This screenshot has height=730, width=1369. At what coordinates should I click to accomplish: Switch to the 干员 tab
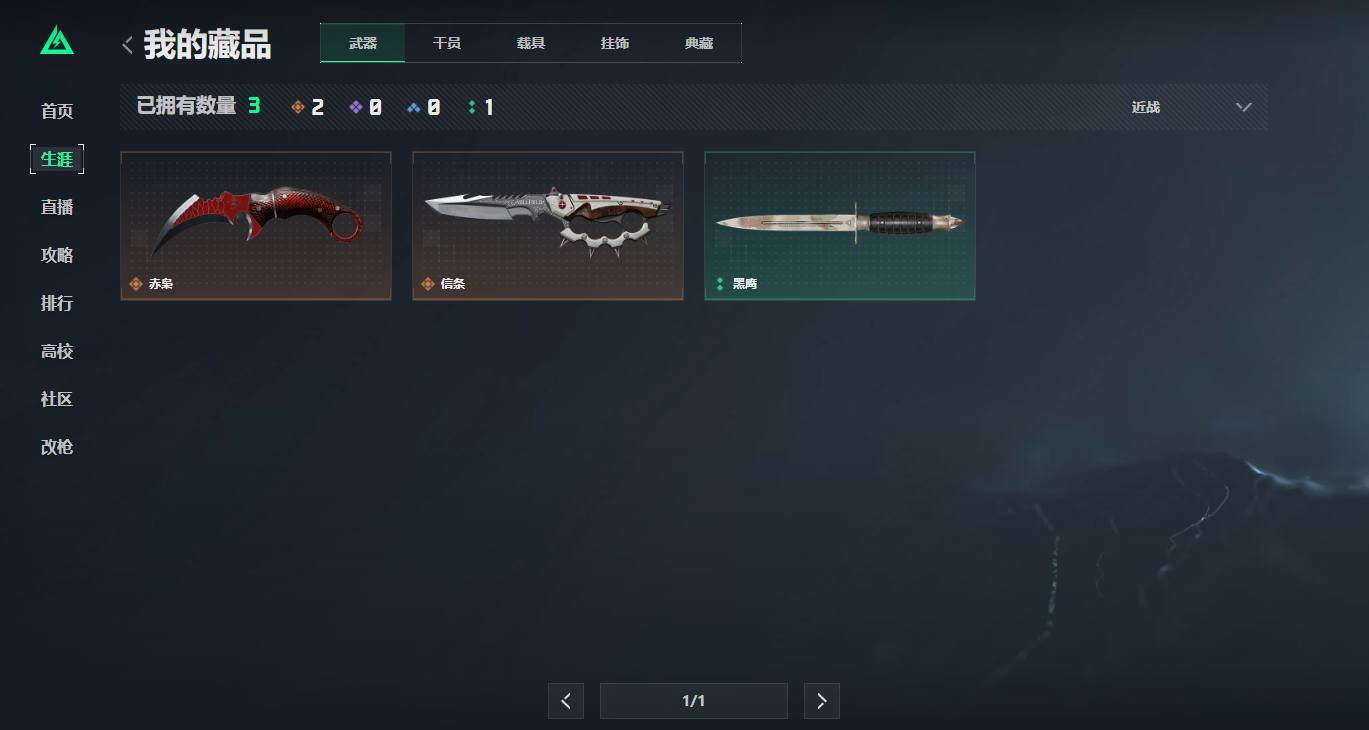tap(447, 43)
